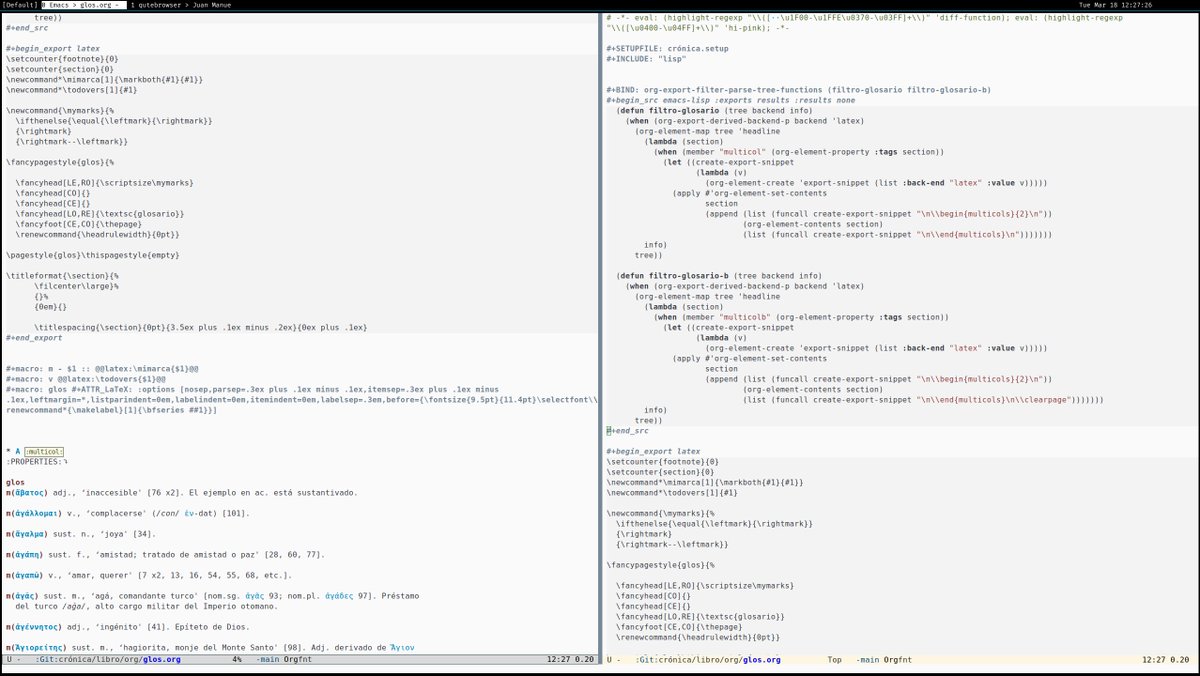Switch to the '1 qutebrowser' window entry
The height and width of the screenshot is (676, 1200).
click(x=155, y=5)
